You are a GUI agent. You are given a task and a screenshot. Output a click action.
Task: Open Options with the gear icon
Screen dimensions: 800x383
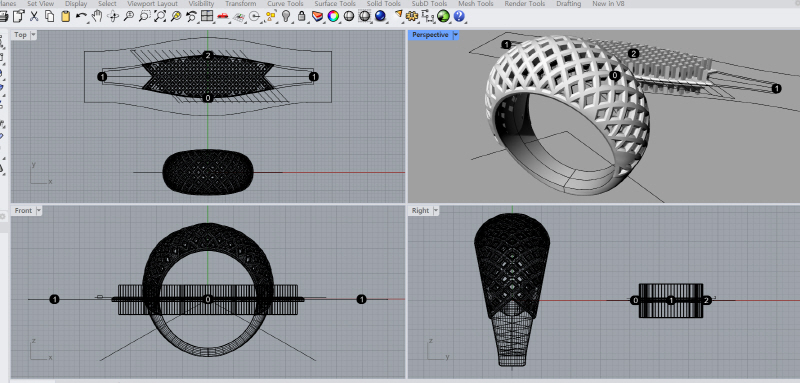coord(412,16)
